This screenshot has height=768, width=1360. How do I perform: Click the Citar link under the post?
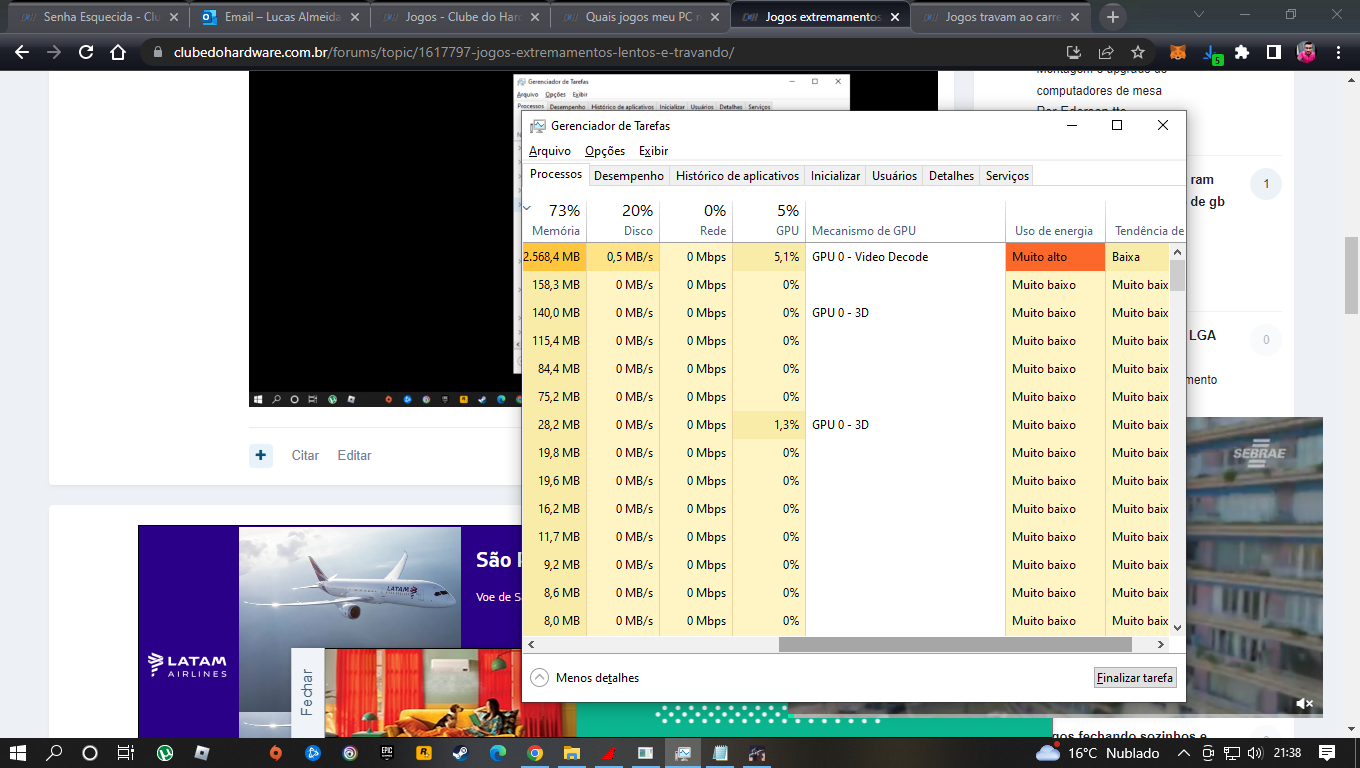click(305, 455)
